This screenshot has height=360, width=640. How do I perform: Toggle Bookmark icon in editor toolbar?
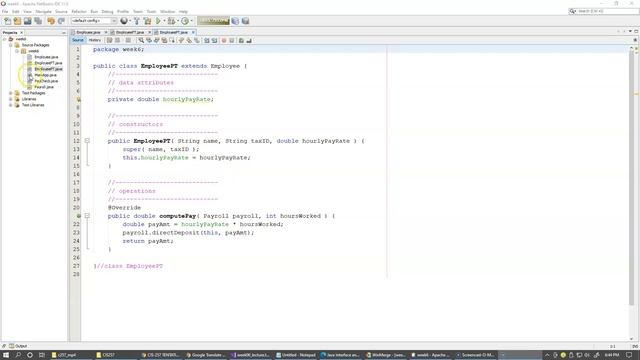click(197, 40)
